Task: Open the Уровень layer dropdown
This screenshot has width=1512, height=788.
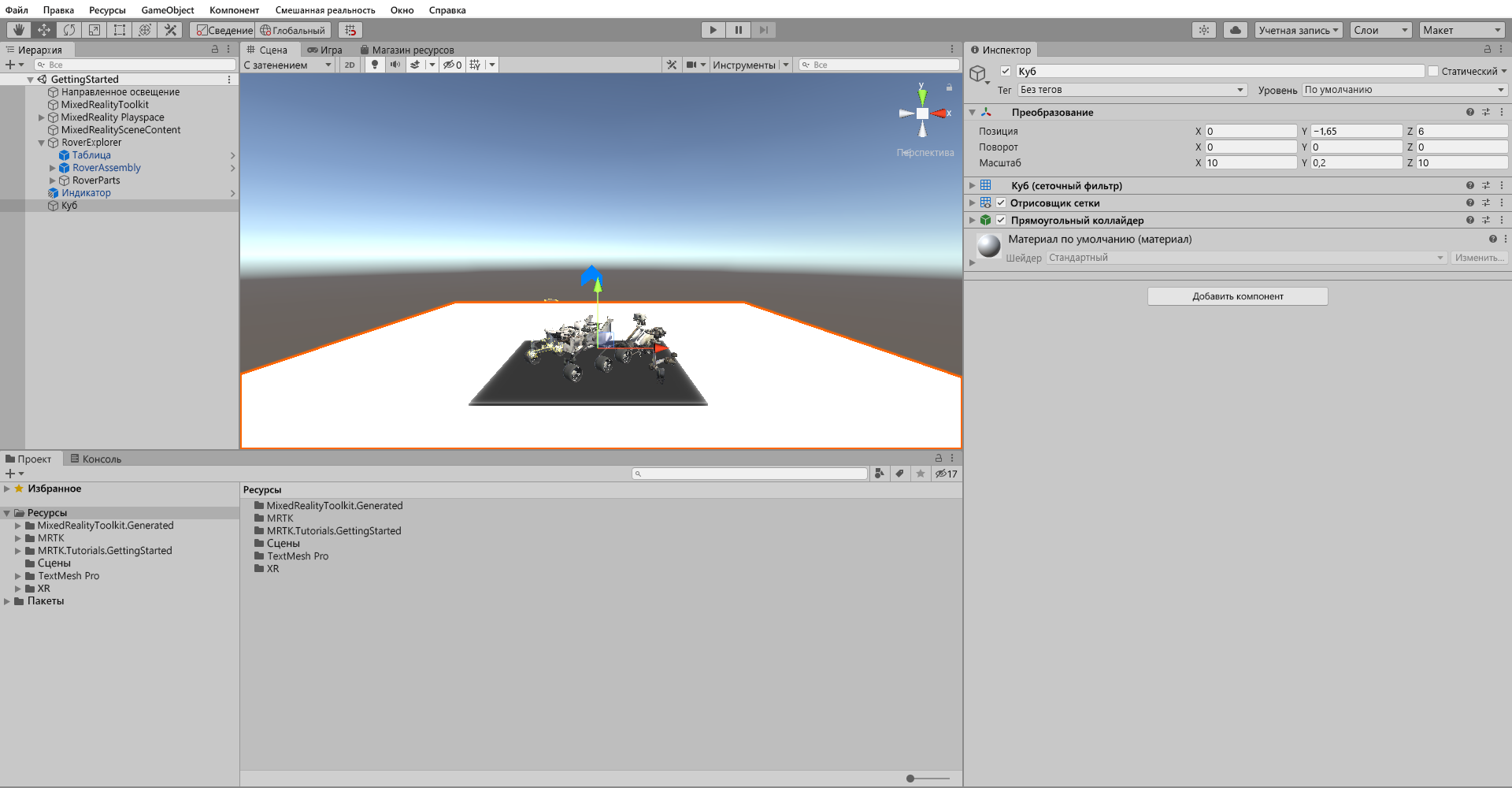Action: point(1405,90)
